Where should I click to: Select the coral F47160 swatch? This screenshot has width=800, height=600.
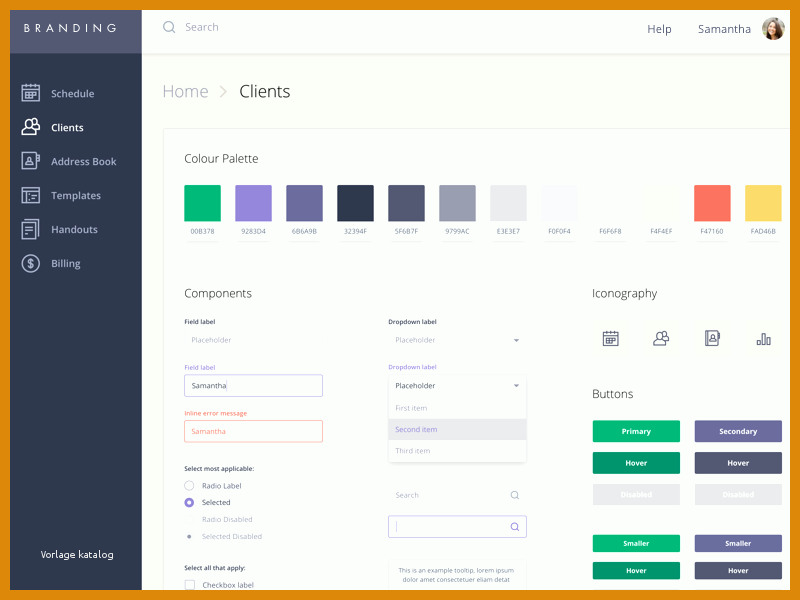pos(712,203)
